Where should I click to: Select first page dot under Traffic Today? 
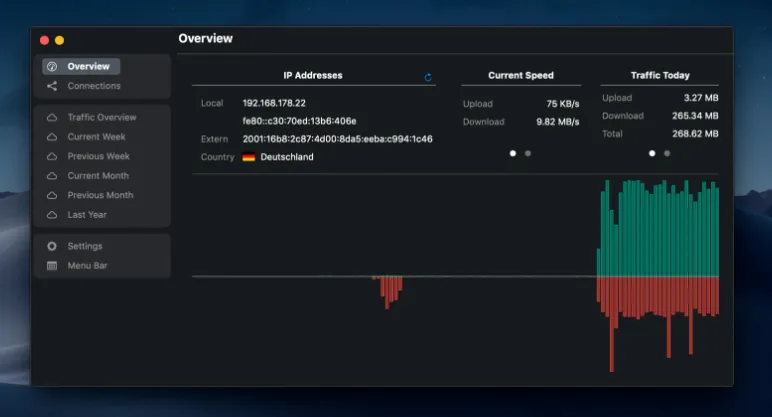click(x=652, y=154)
